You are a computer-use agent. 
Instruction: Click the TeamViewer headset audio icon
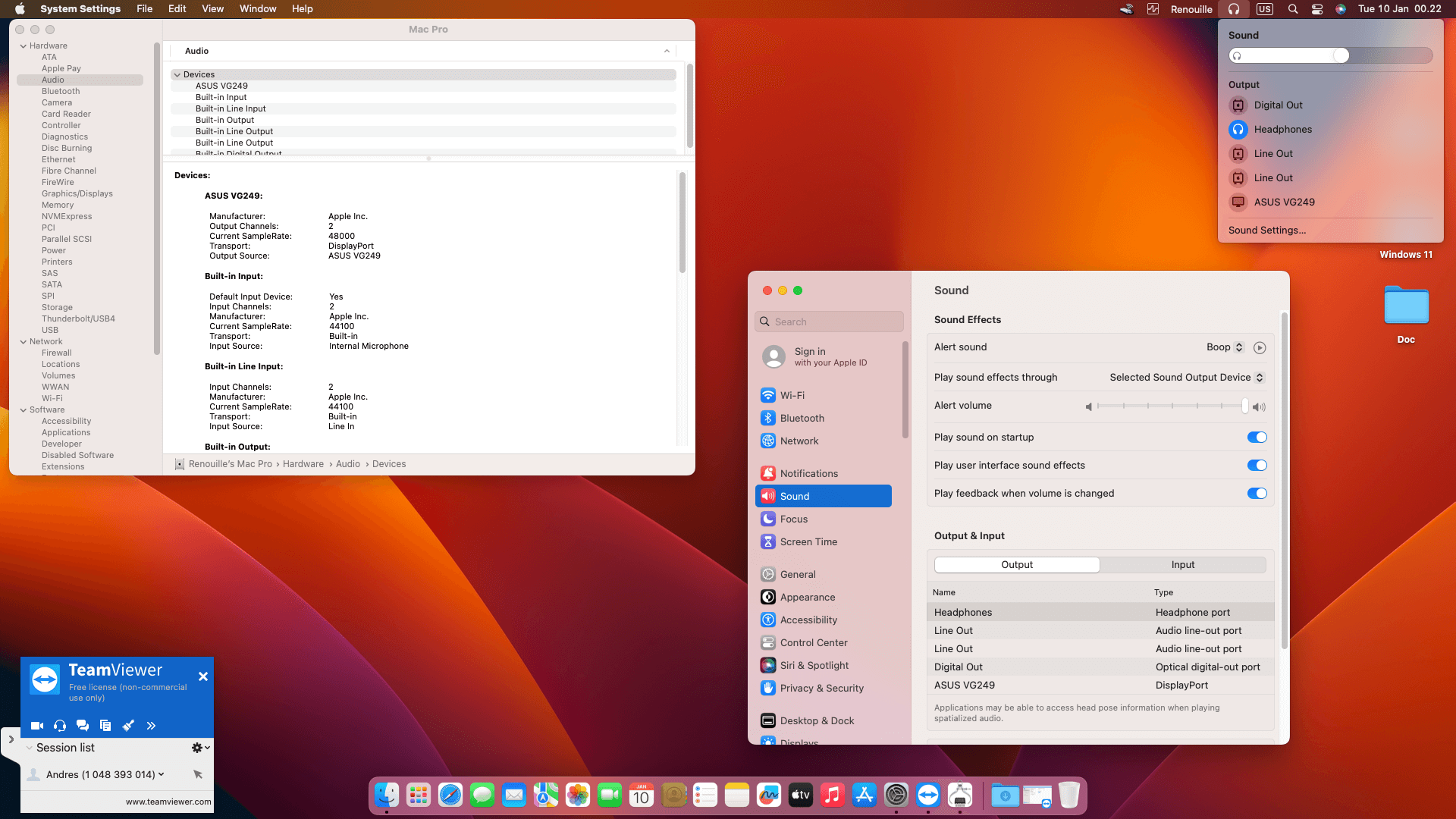tap(60, 726)
